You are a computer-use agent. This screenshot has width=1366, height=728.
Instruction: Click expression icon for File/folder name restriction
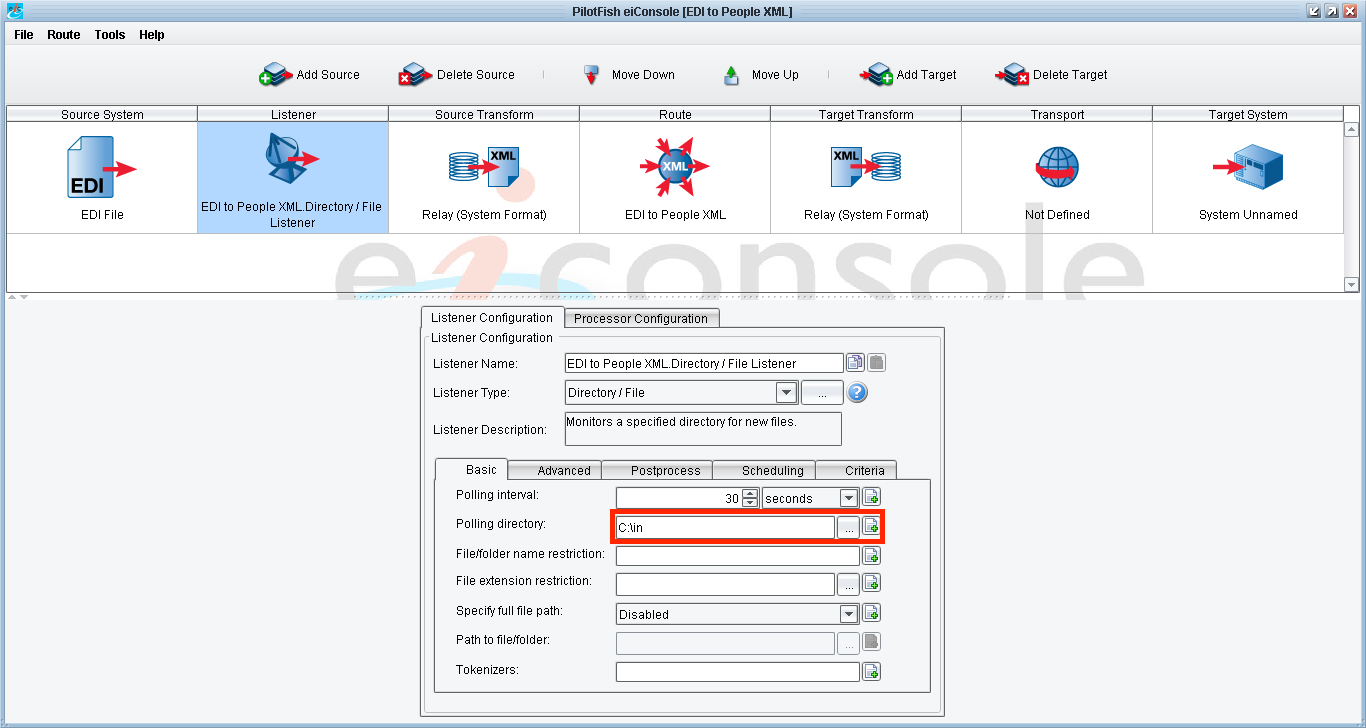coord(871,555)
